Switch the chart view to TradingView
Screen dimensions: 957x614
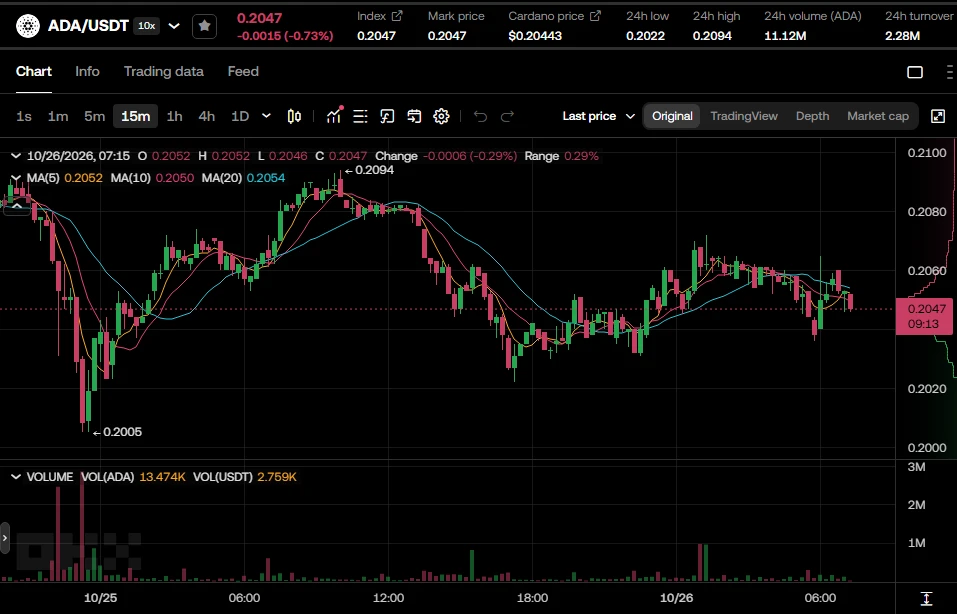coord(743,116)
